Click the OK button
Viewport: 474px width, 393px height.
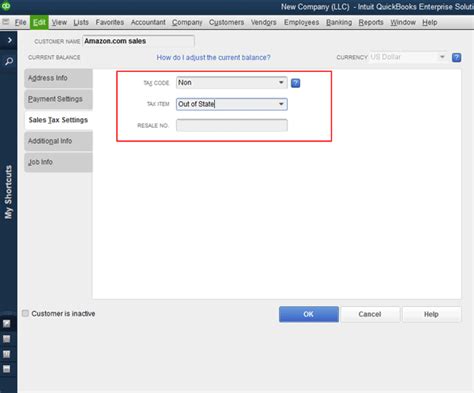309,314
